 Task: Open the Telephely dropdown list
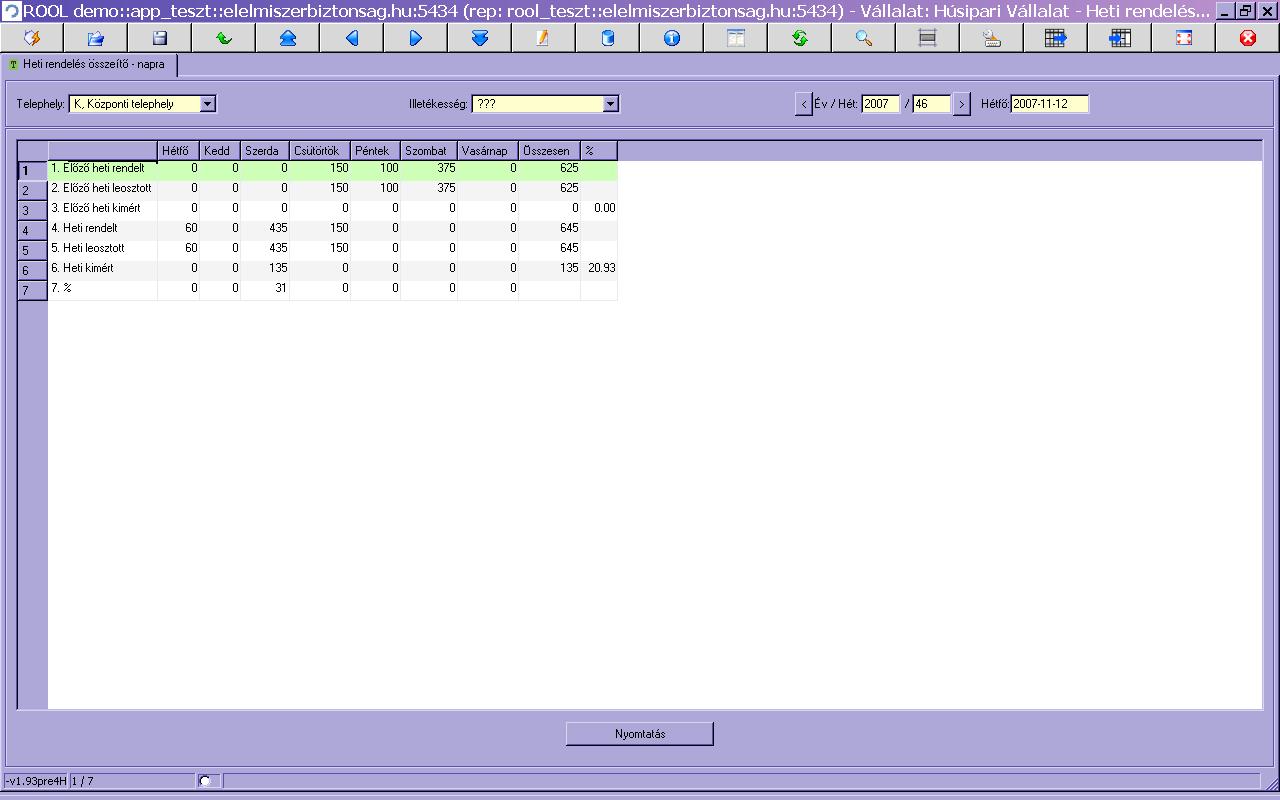tap(208, 104)
